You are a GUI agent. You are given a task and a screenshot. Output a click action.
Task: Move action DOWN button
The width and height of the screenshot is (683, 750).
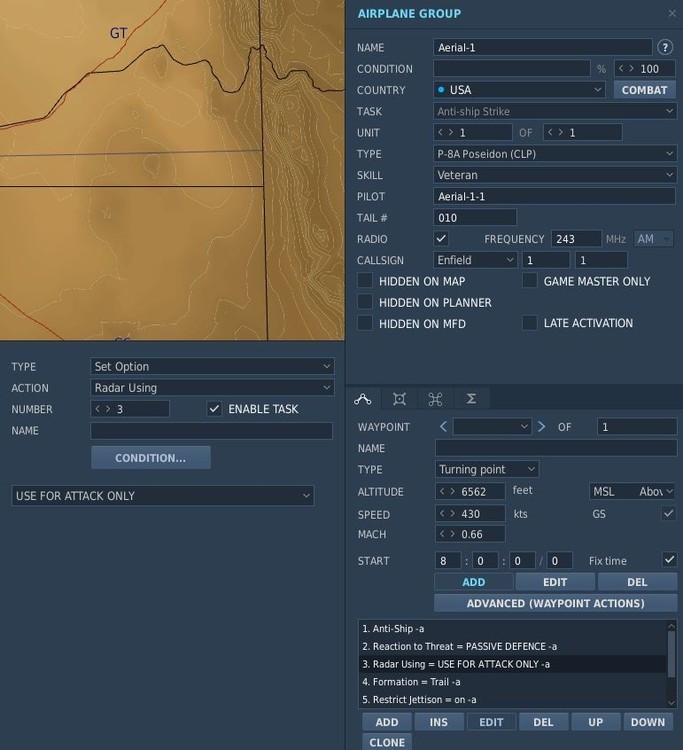(x=648, y=722)
